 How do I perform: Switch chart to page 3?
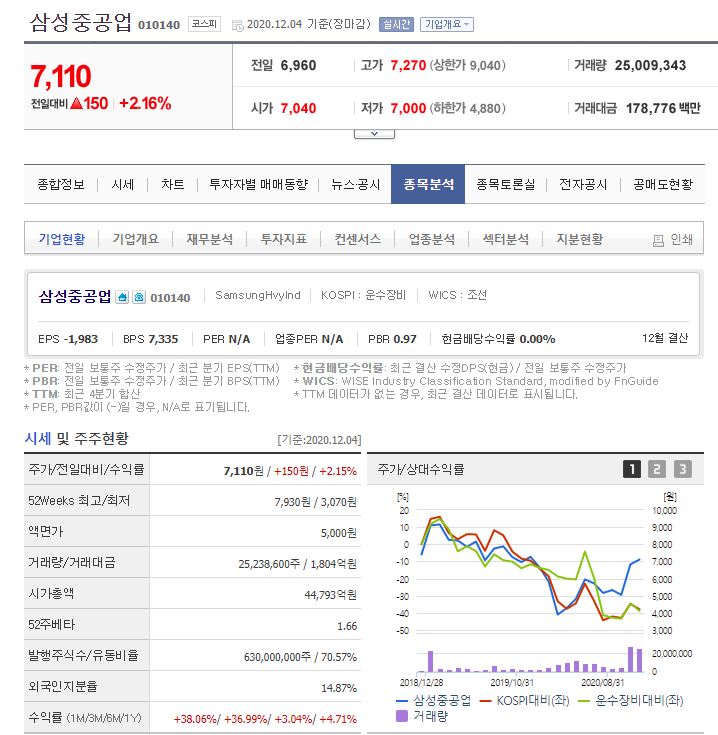[682, 469]
